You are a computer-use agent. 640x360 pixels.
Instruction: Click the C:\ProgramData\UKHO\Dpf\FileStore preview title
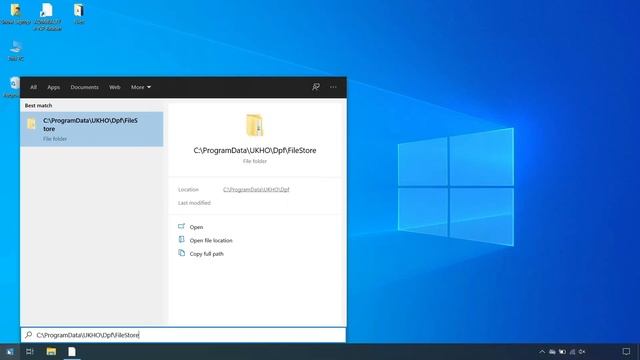(x=255, y=150)
